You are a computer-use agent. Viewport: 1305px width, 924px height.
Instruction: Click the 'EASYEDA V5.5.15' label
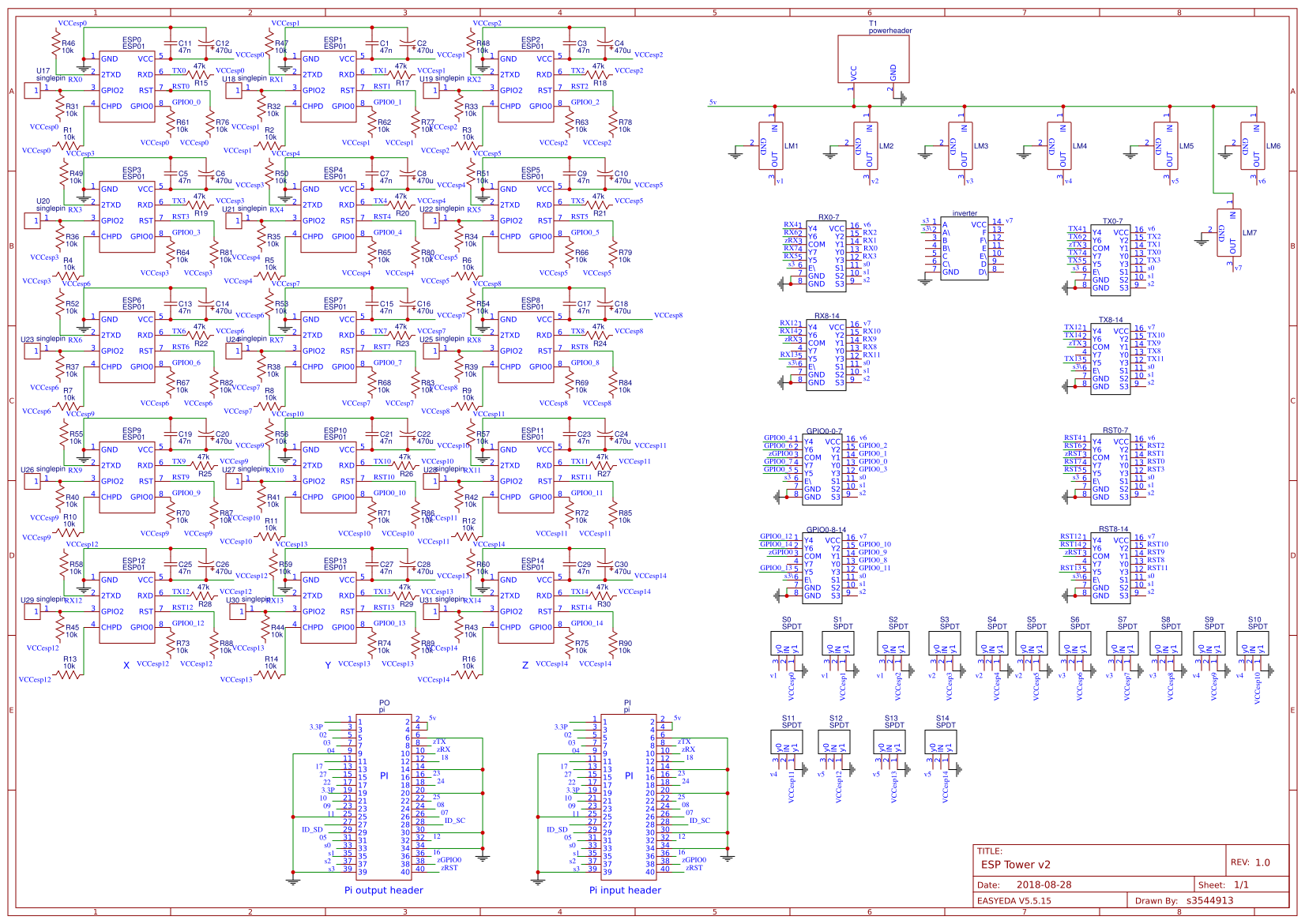(1014, 900)
